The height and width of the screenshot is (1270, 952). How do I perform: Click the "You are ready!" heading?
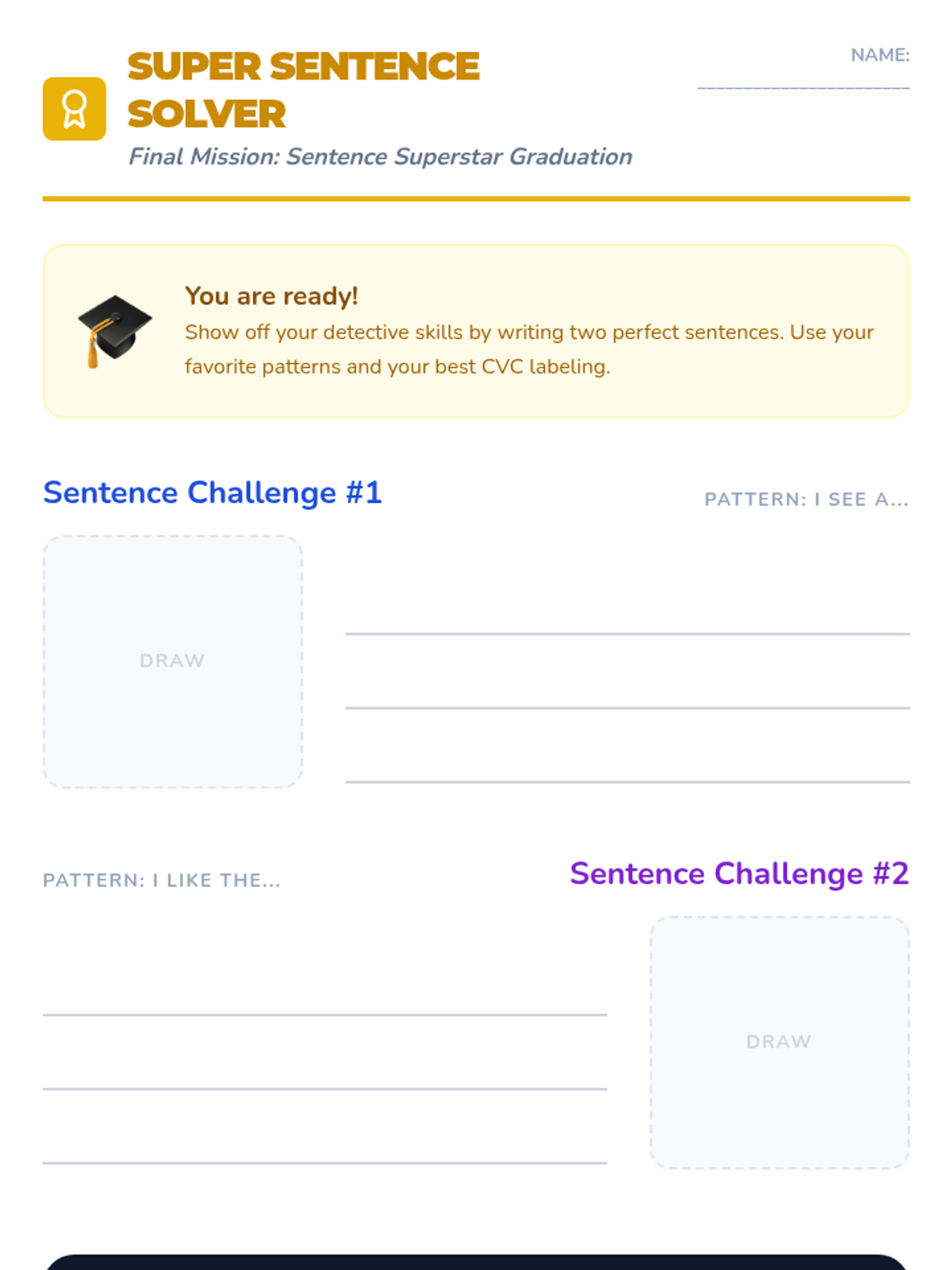tap(271, 296)
